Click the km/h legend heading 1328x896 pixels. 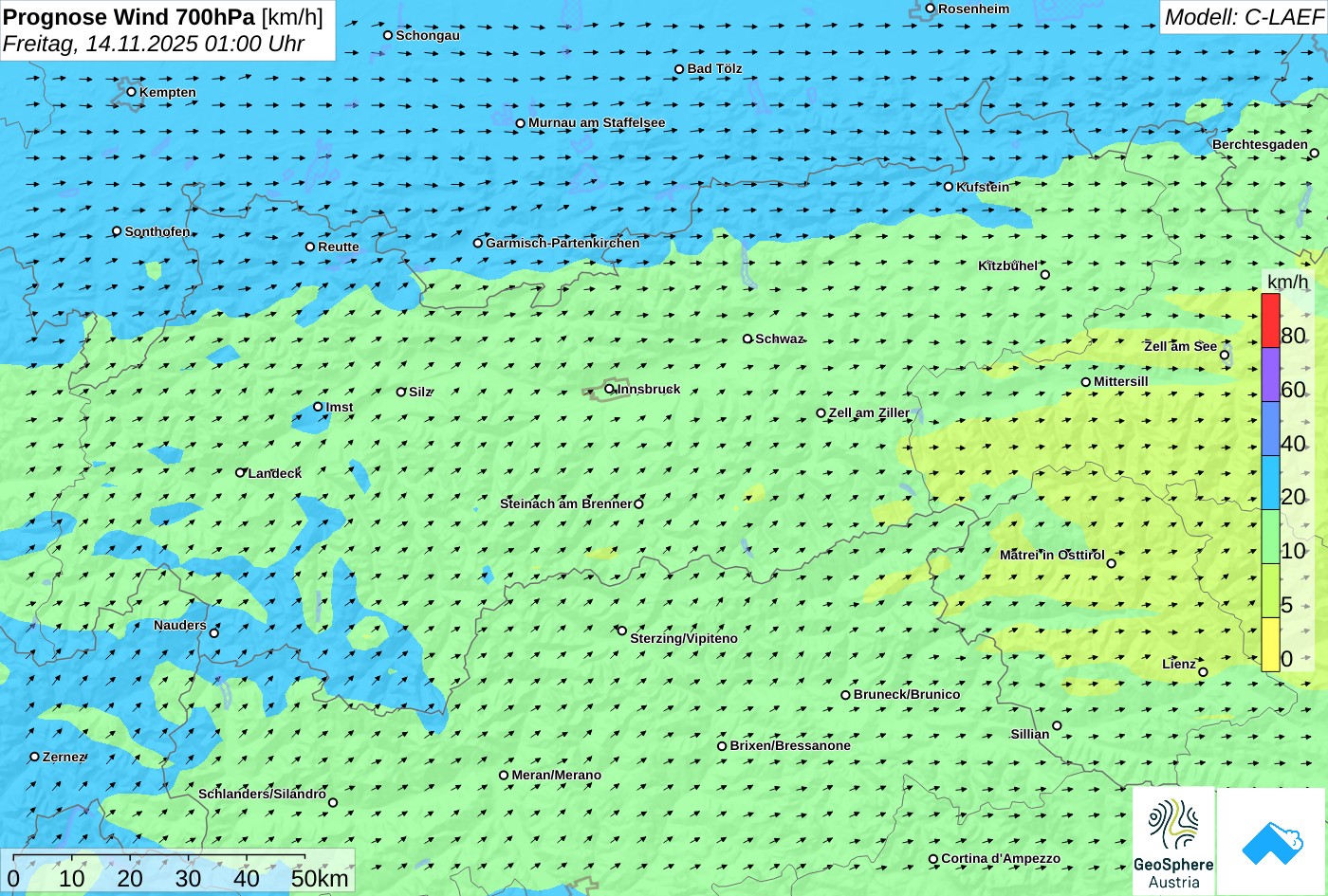tap(1287, 281)
